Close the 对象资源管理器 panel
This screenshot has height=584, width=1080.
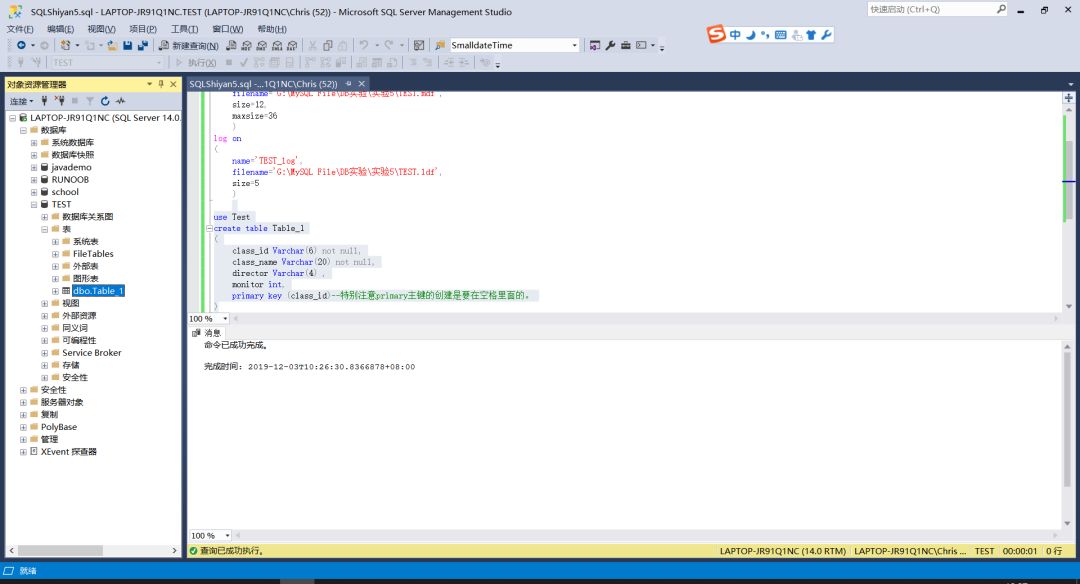tap(174, 84)
